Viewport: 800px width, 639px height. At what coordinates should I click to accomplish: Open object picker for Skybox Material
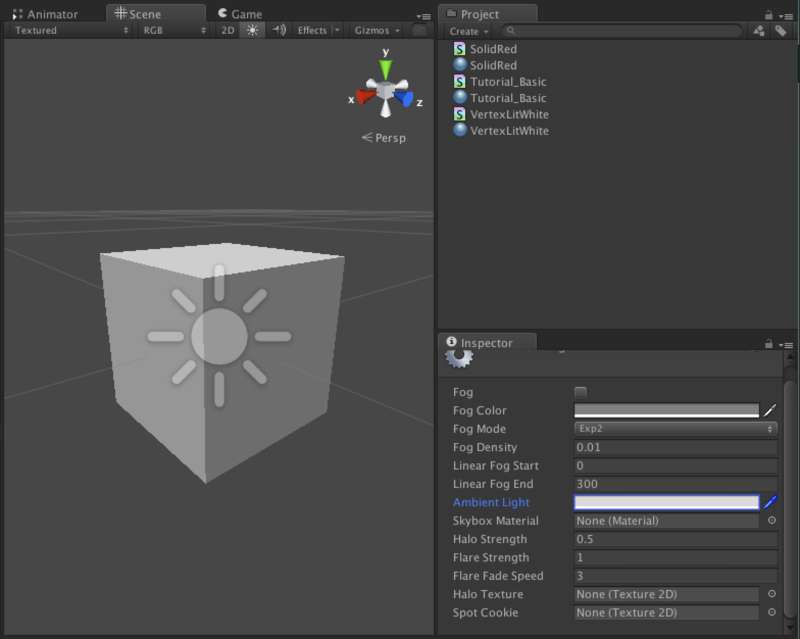(x=771, y=520)
